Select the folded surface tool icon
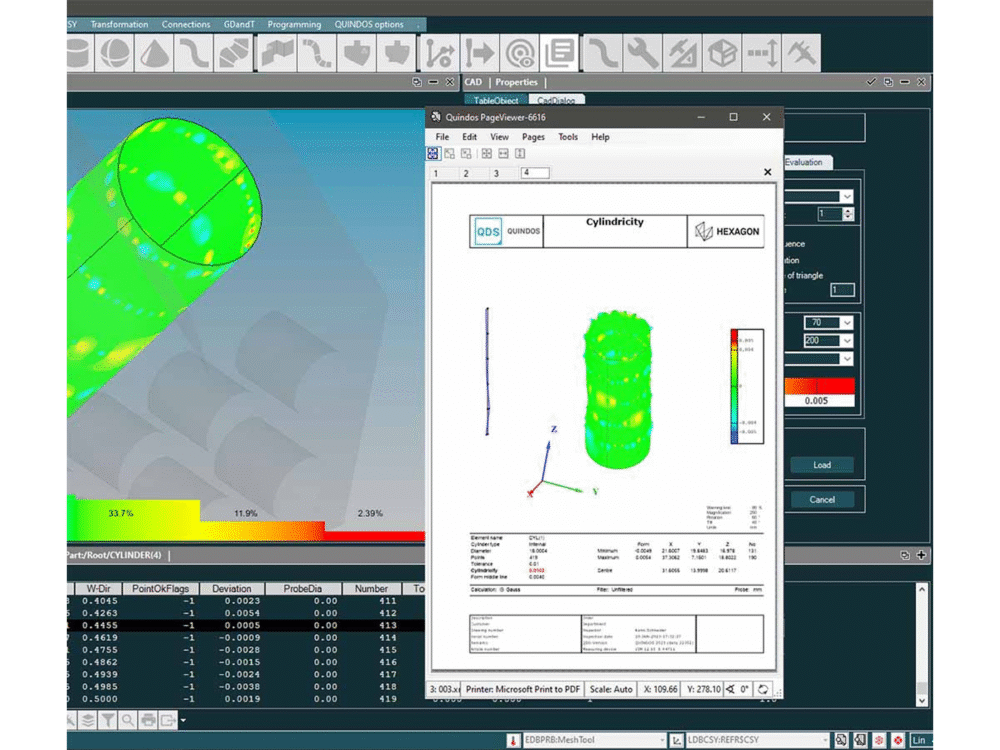This screenshot has width=1000, height=750. point(277,52)
